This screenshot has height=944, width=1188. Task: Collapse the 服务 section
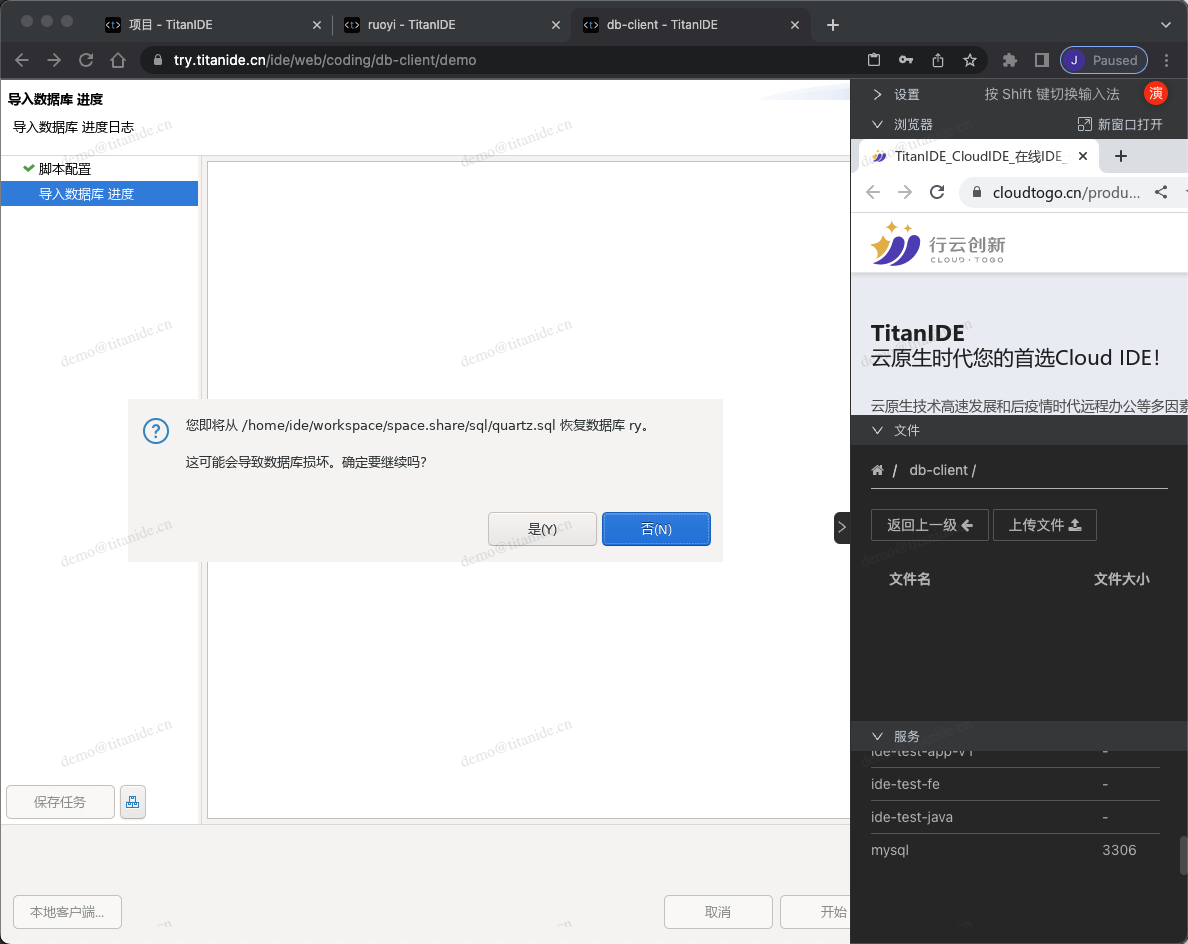[878, 736]
